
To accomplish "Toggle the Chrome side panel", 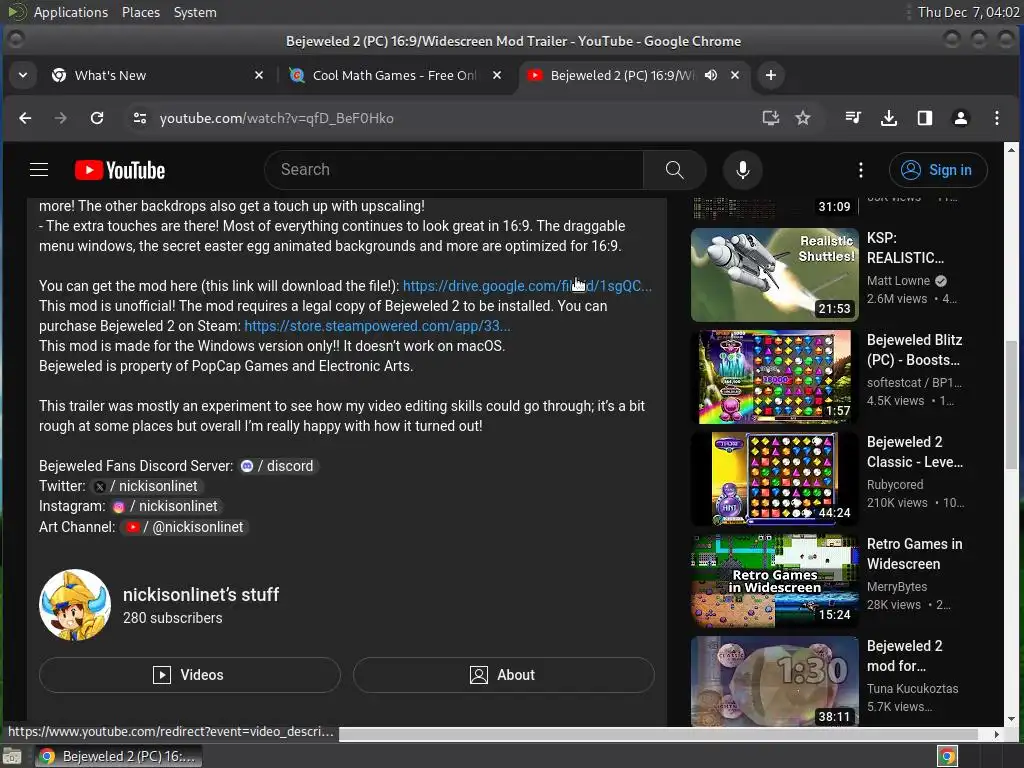I will click(x=924, y=118).
